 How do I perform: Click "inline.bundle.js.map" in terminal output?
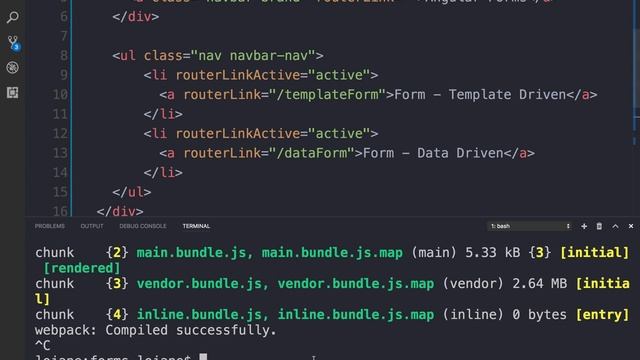click(x=356, y=315)
